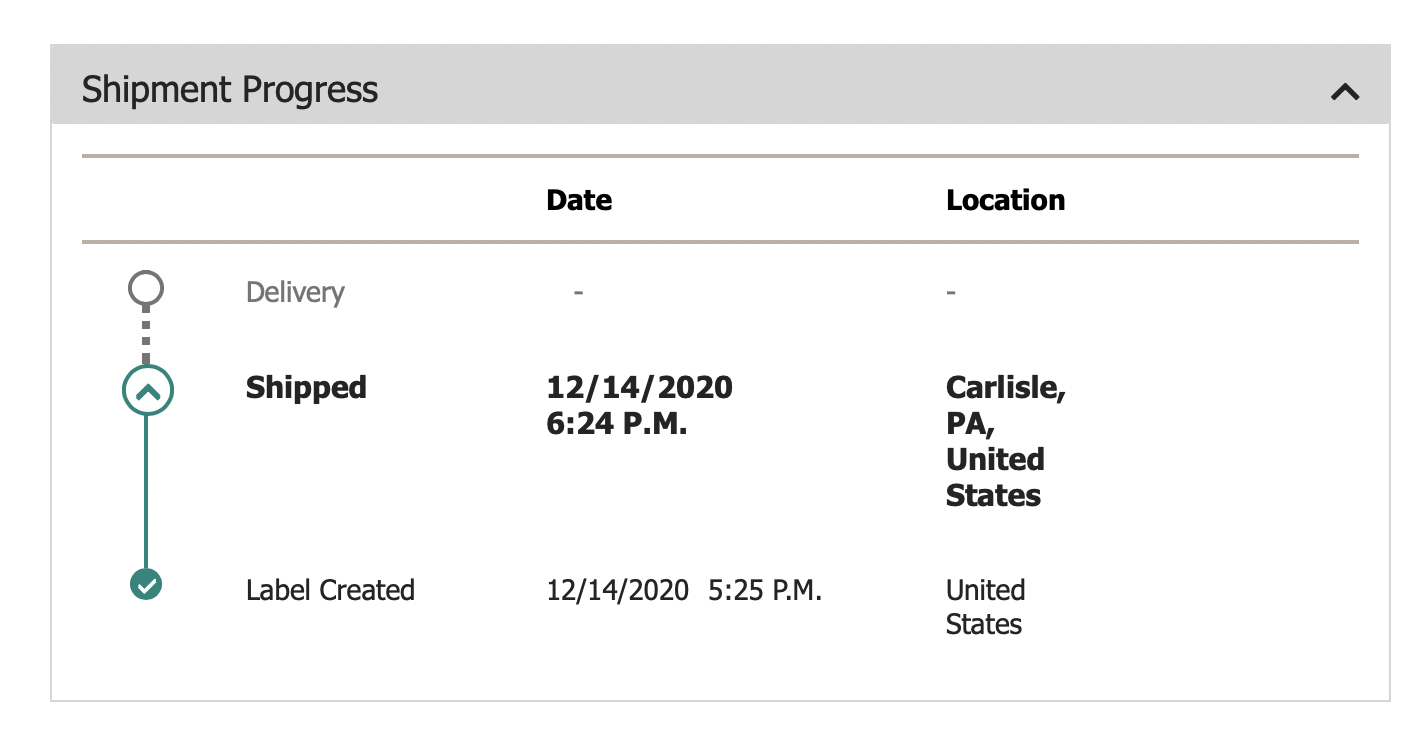The width and height of the screenshot is (1424, 746).
Task: Click the Label Created United States location
Action: coord(985,607)
